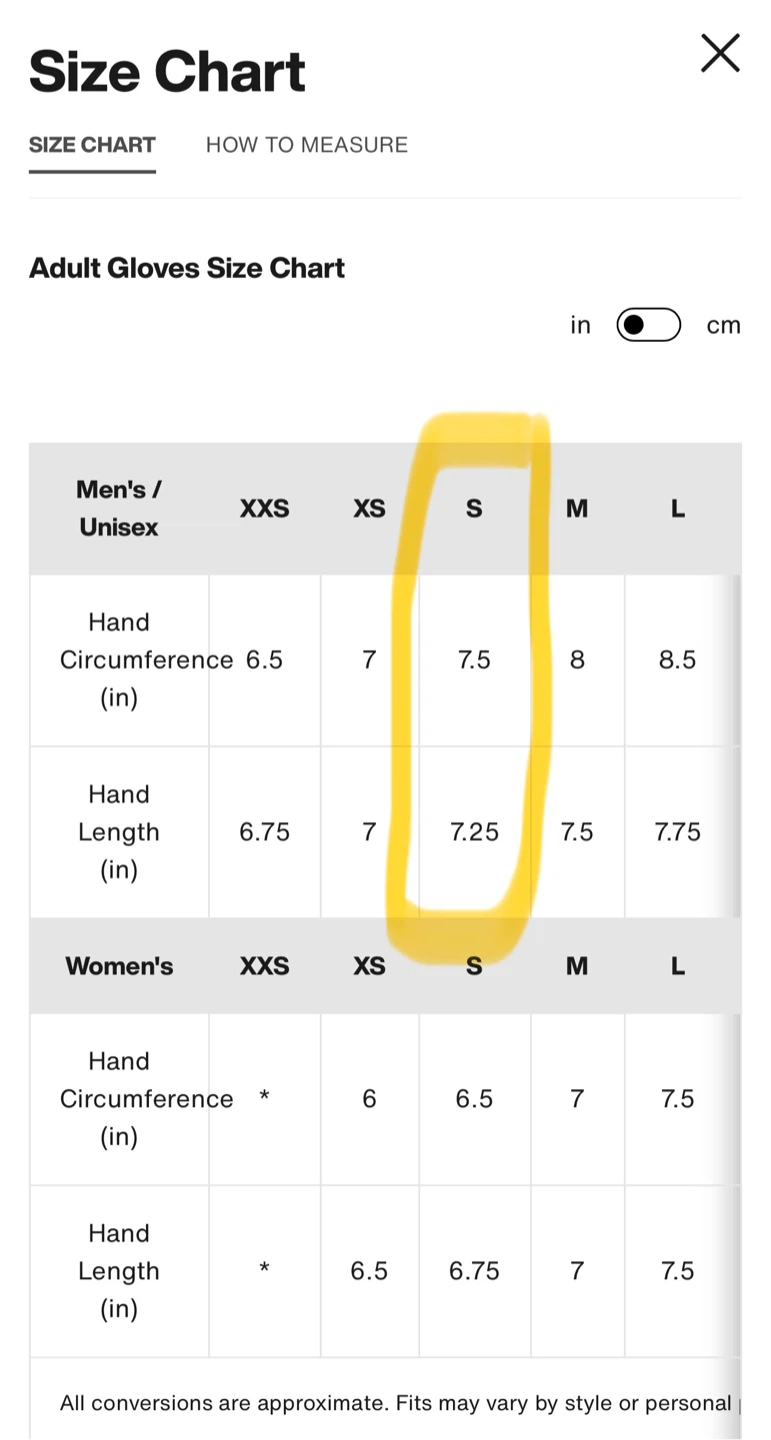Click Women's small hand circumference 6.5
Image resolution: width=771 pixels, height=1440 pixels.
[474, 1099]
